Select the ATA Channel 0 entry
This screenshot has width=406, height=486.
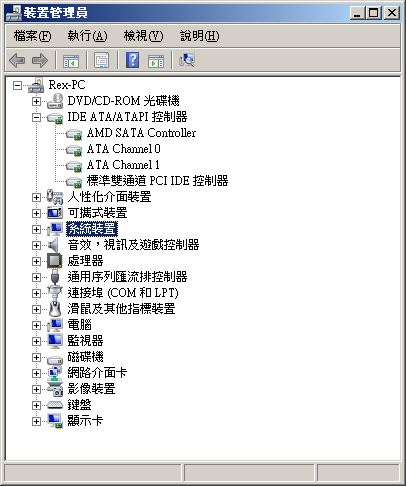pos(124,149)
